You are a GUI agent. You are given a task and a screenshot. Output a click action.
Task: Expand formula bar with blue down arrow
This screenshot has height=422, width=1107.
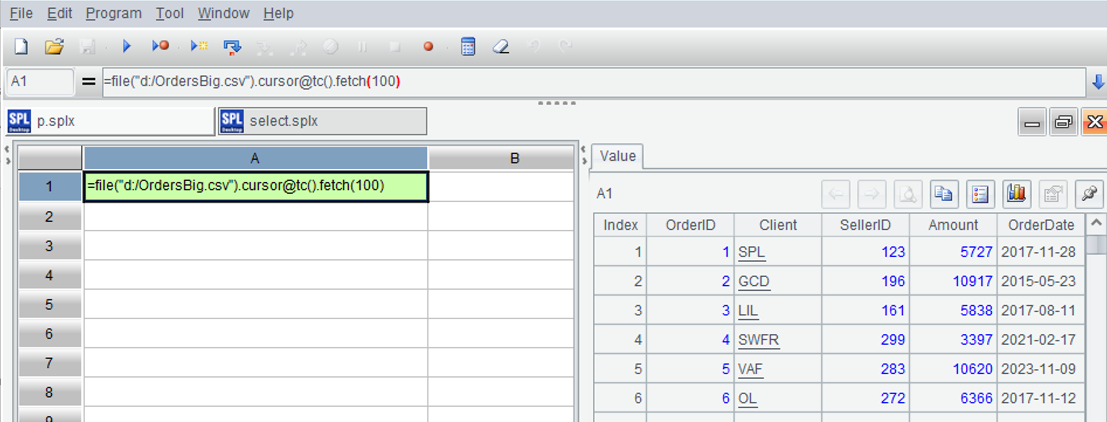1097,83
